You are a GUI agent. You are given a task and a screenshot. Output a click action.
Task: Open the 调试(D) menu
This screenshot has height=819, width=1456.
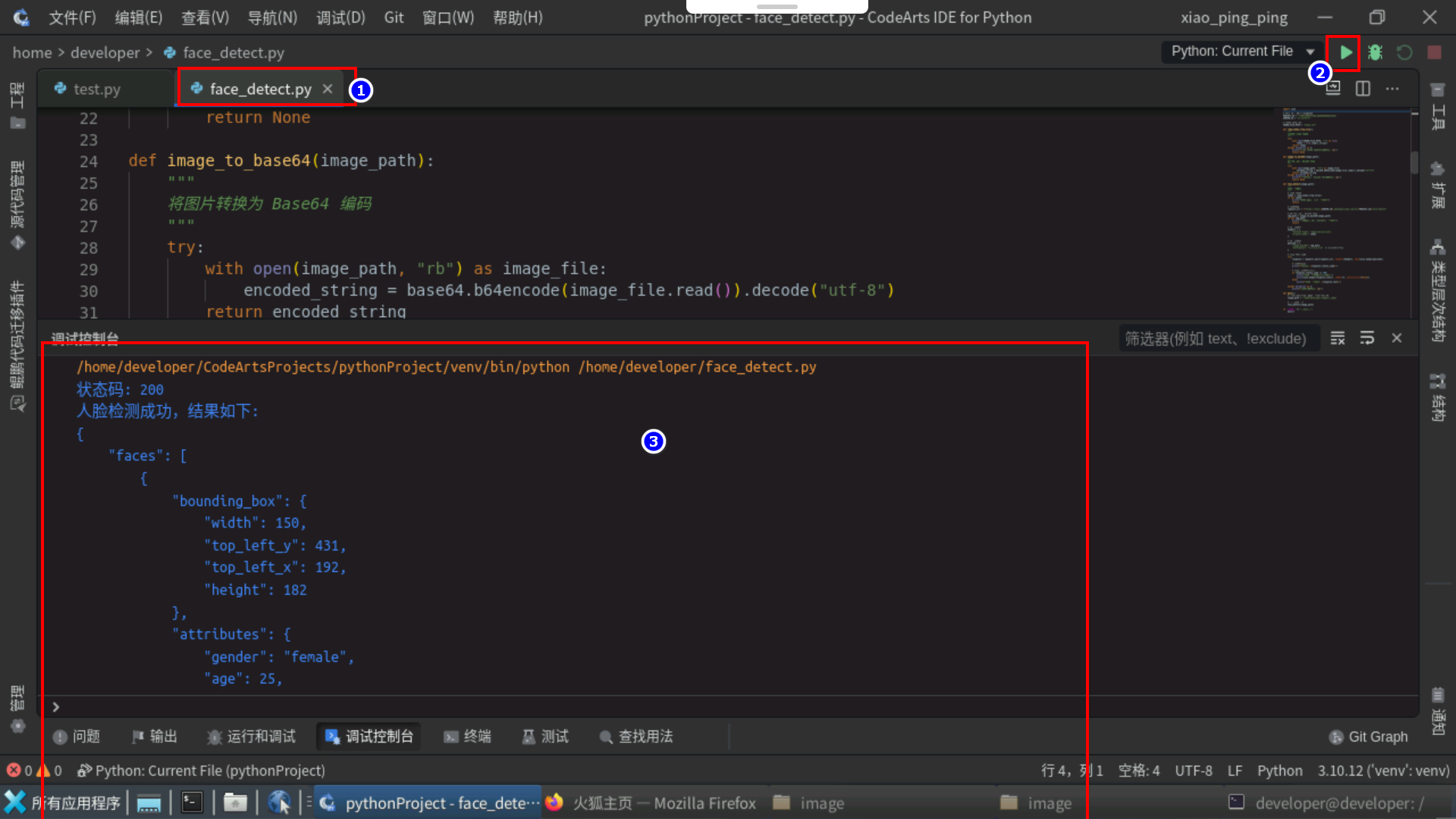point(340,17)
